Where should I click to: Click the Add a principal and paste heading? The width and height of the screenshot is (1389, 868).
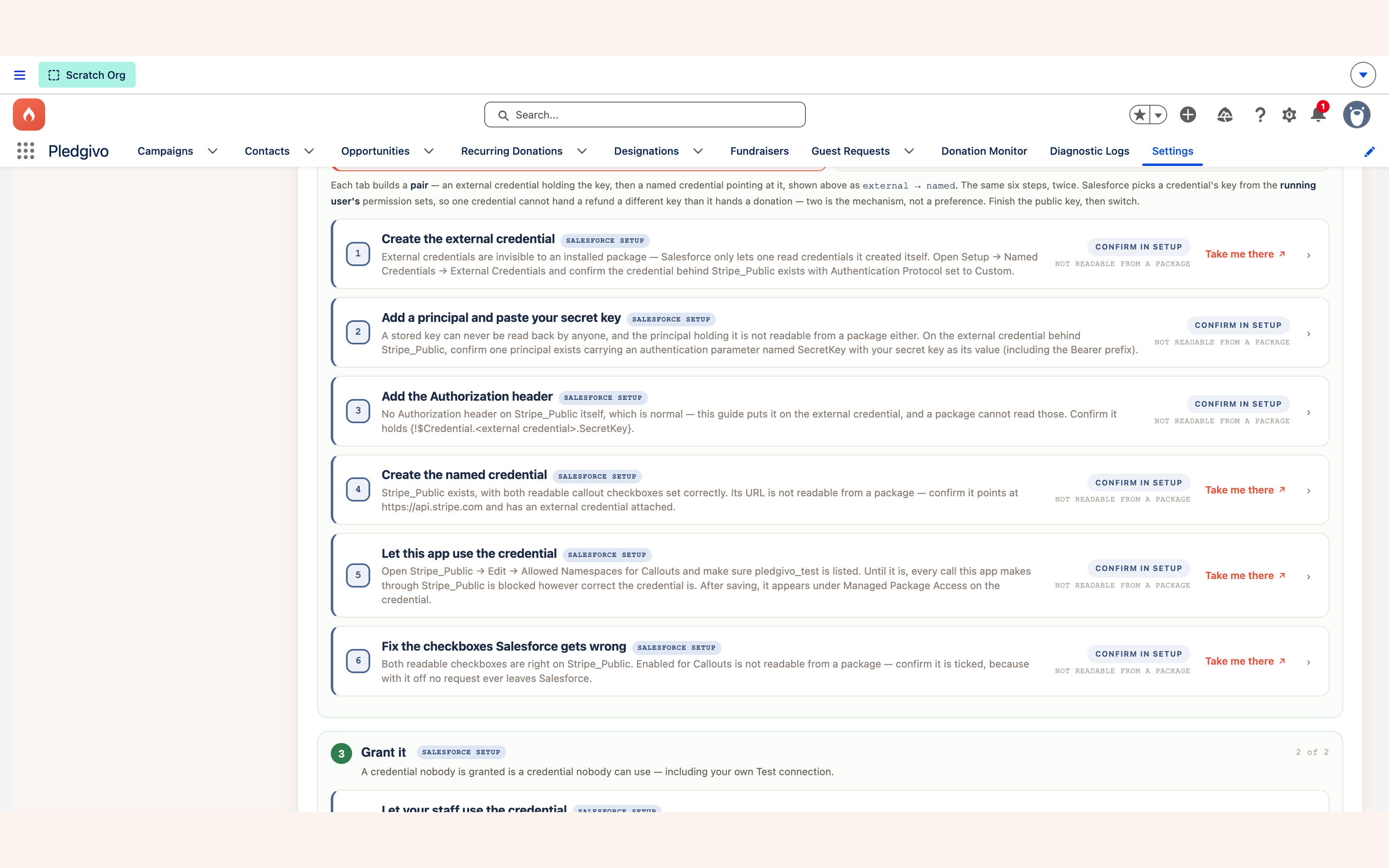[x=501, y=317]
